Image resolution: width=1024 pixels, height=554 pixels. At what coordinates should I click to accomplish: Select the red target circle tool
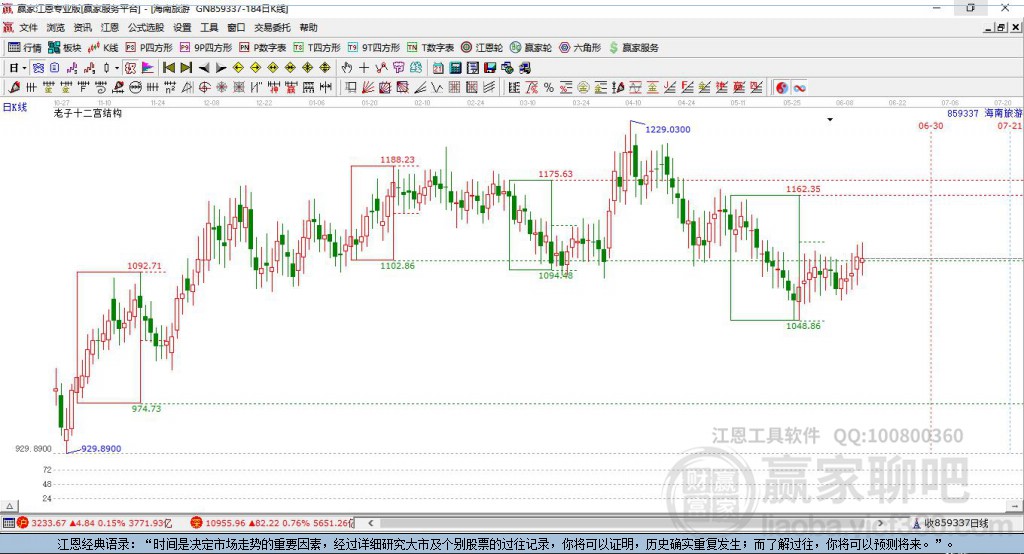pos(204,87)
